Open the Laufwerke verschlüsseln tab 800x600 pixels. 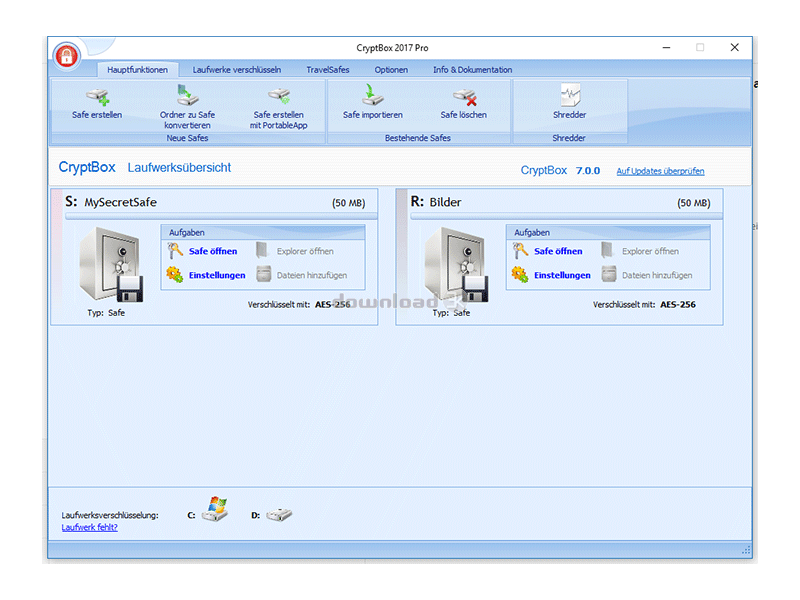tap(237, 70)
